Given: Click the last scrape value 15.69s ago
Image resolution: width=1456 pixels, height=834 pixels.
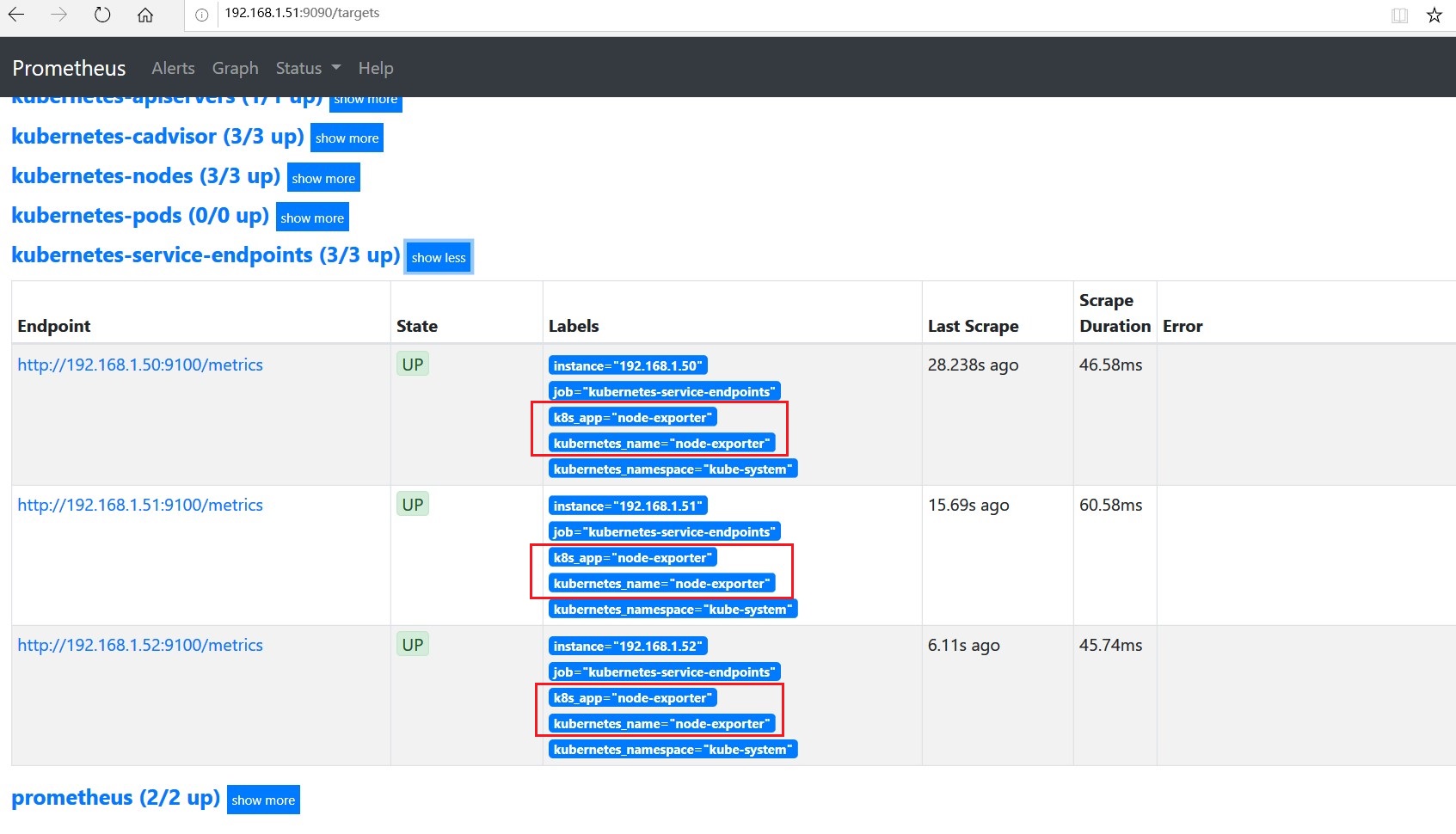Looking at the screenshot, I should pyautogui.click(x=968, y=505).
